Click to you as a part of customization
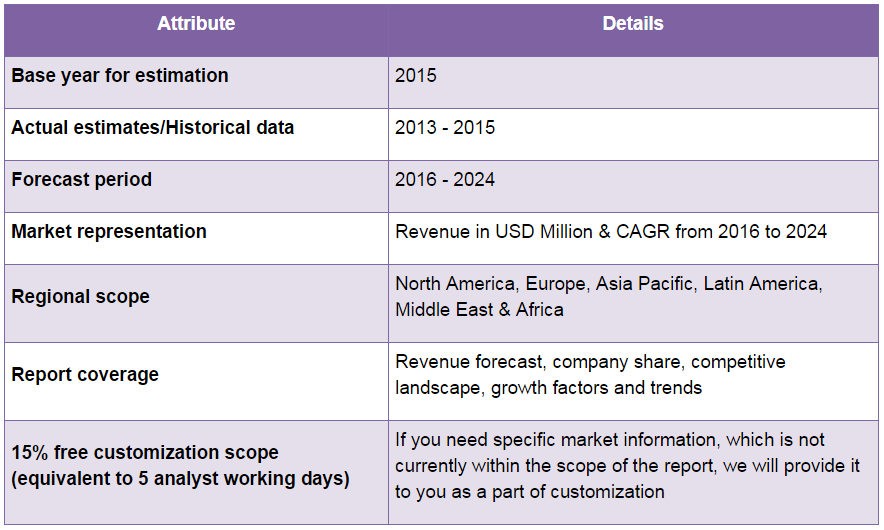 pos(529,492)
